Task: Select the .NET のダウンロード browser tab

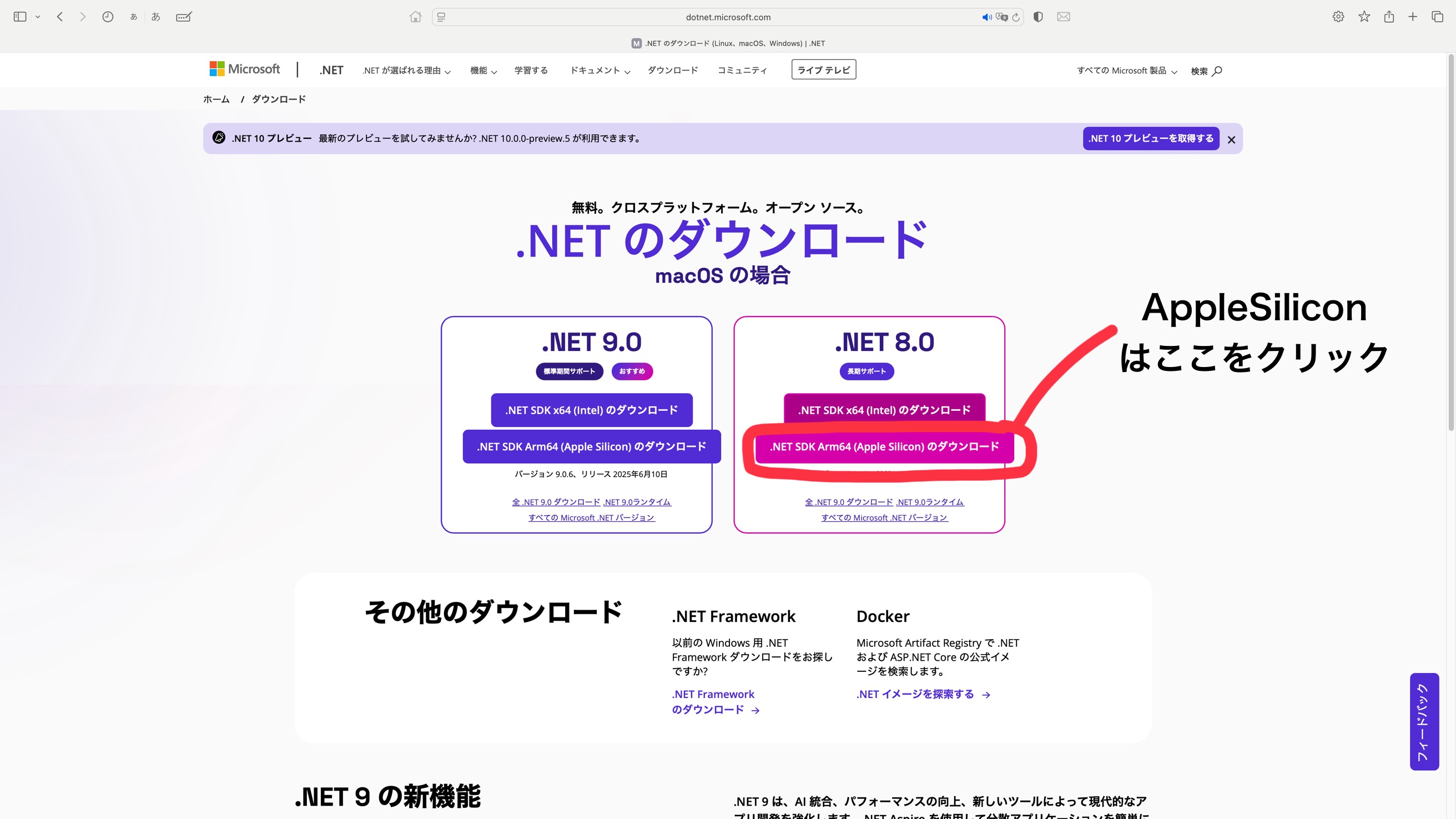Action: pyautogui.click(x=728, y=43)
